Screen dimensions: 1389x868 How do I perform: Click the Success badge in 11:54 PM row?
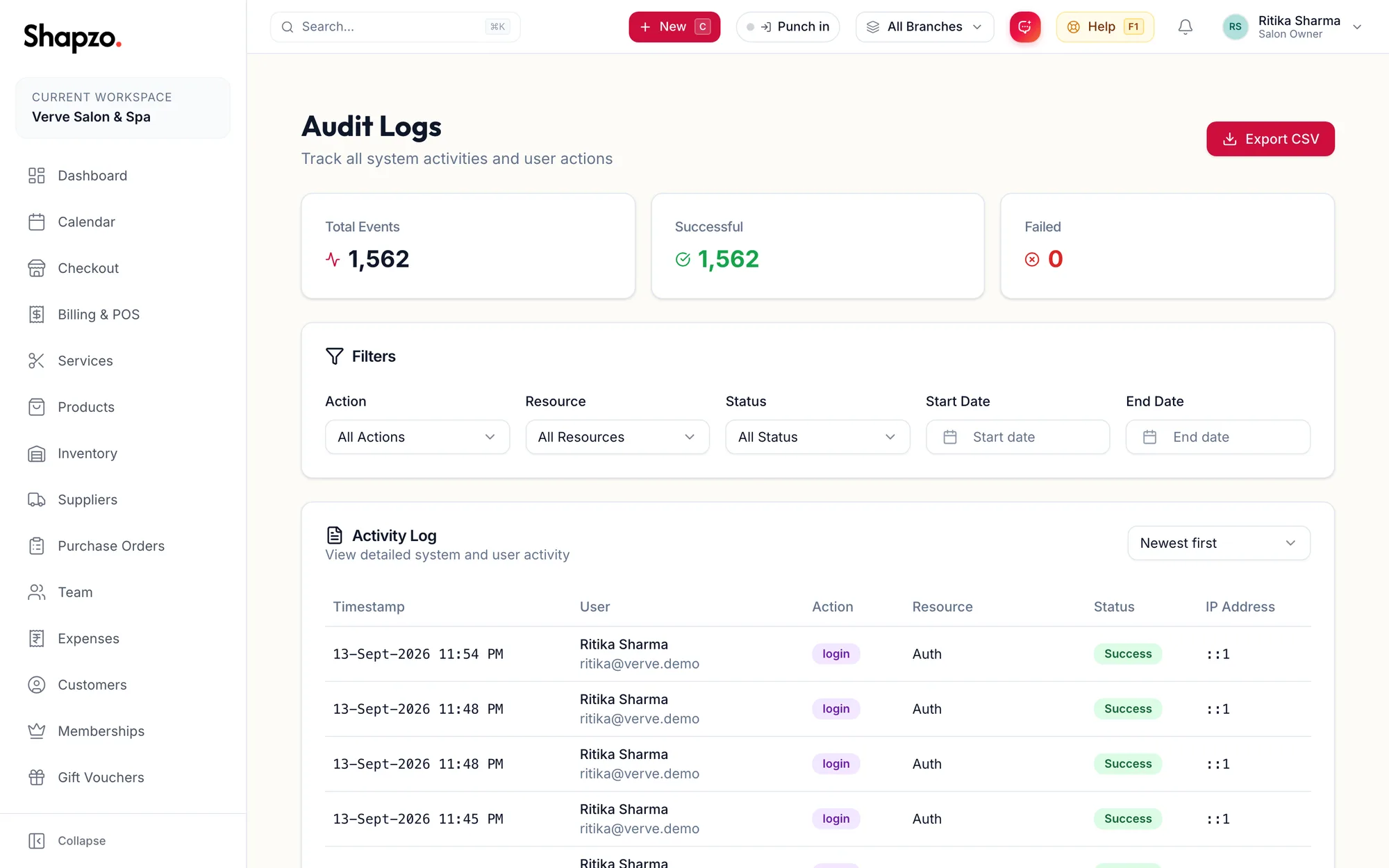point(1128,654)
